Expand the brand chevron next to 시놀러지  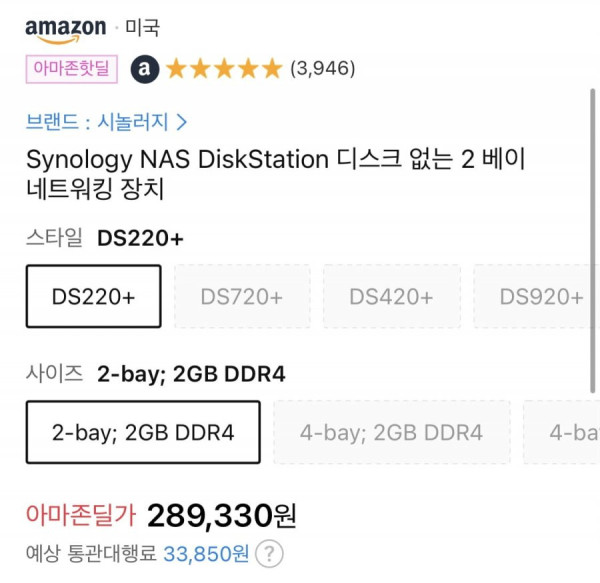point(182,122)
